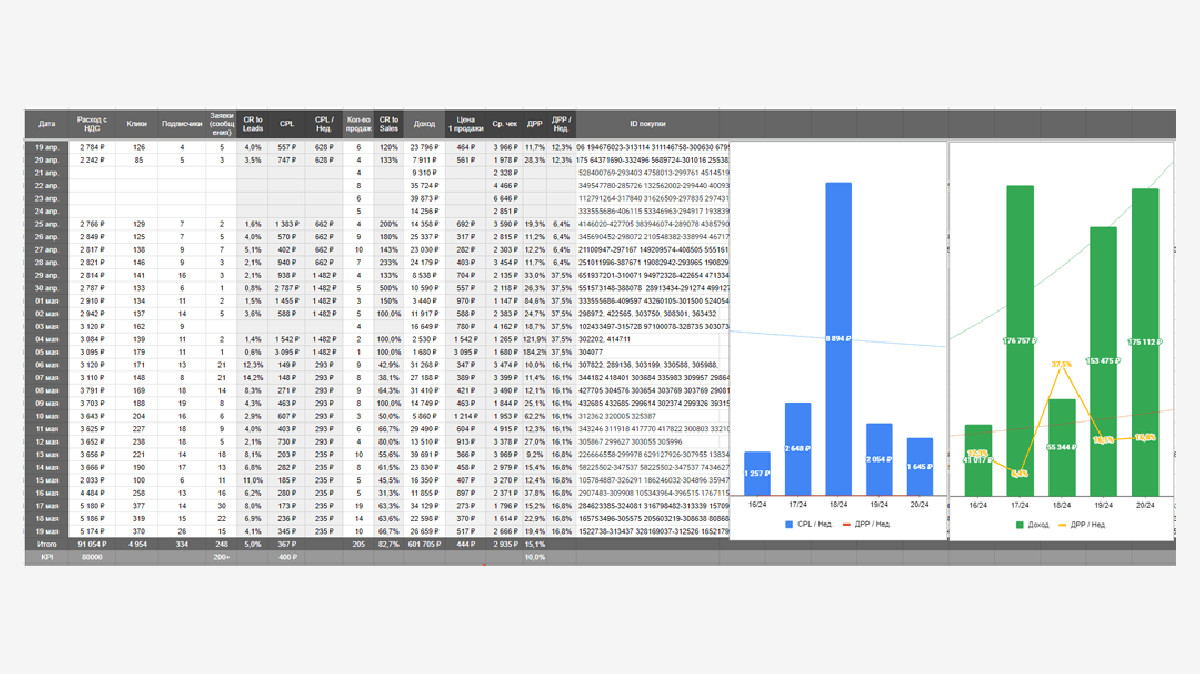
Task: Click the tallest blue bar 8 894 ₽
Action: [x=838, y=339]
